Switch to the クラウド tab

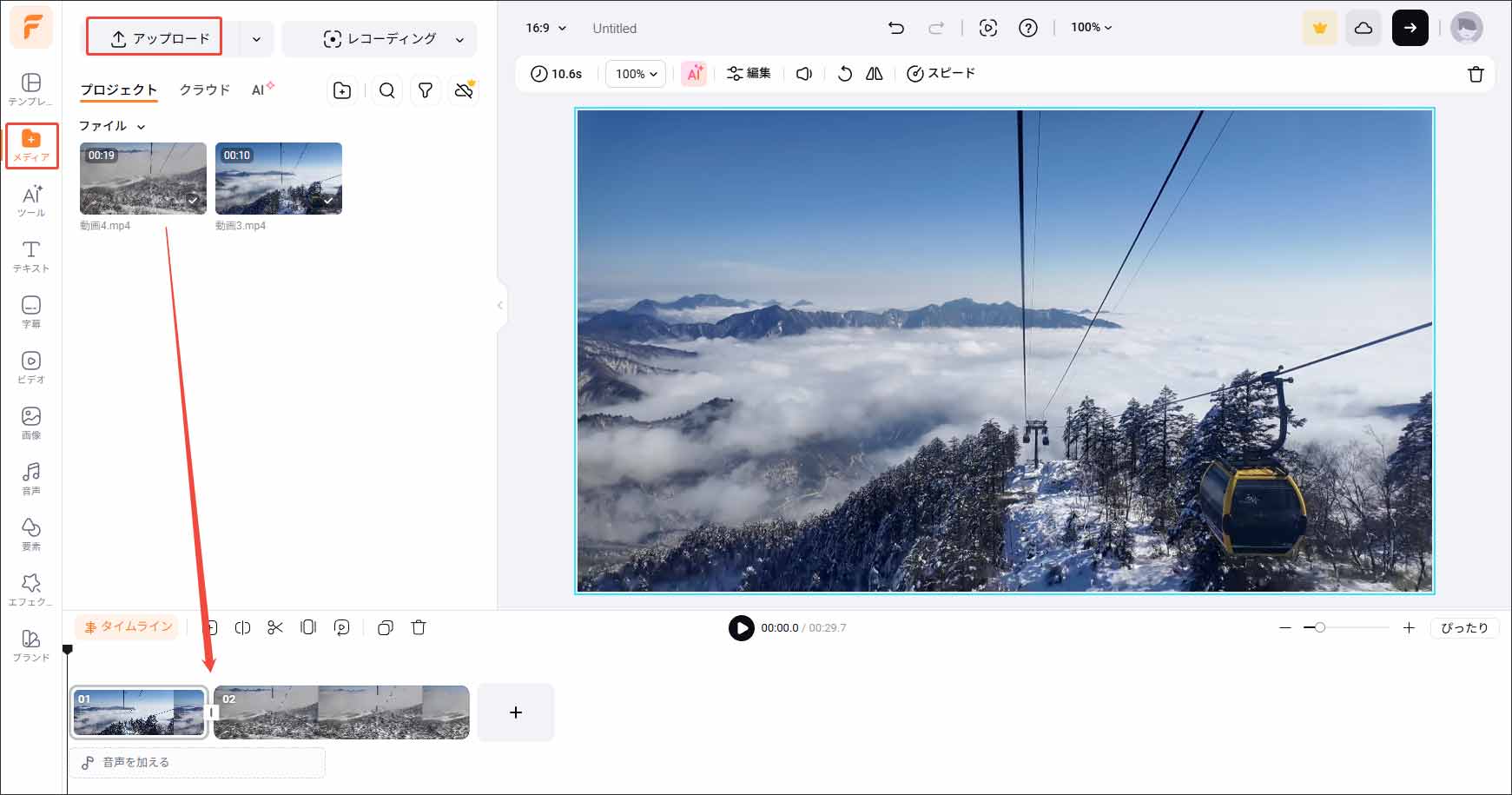click(204, 89)
